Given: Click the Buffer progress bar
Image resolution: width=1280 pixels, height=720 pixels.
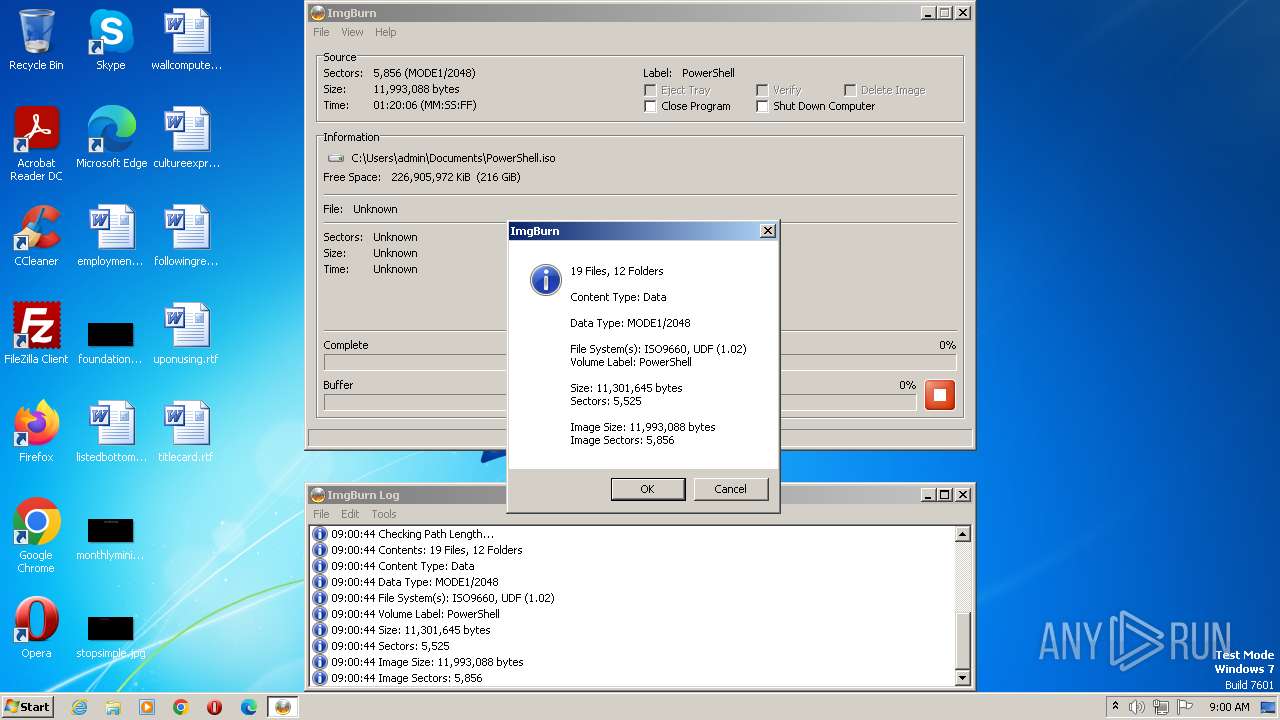Looking at the screenshot, I should [620, 402].
